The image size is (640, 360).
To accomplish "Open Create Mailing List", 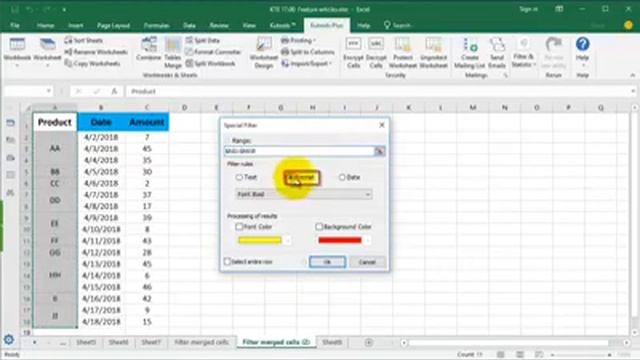I will click(x=470, y=52).
